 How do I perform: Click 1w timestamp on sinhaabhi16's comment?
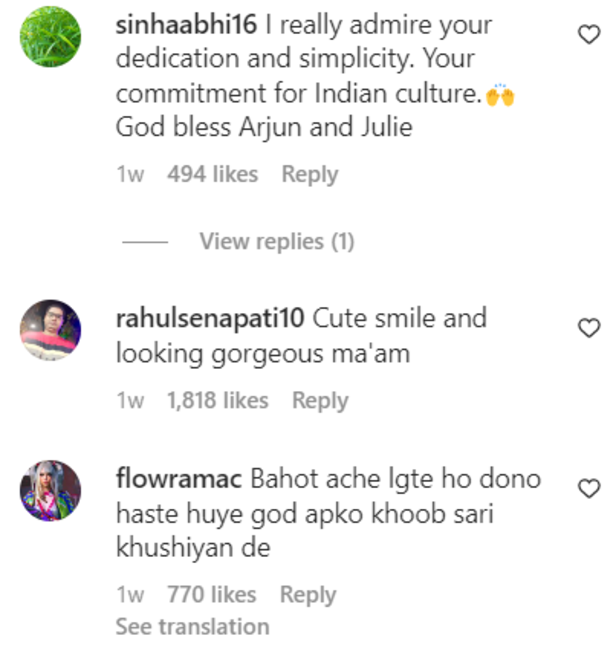tap(130, 174)
